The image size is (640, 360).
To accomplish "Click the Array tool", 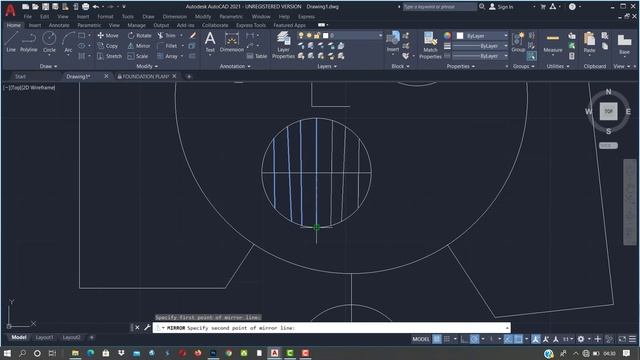I will click(x=167, y=56).
